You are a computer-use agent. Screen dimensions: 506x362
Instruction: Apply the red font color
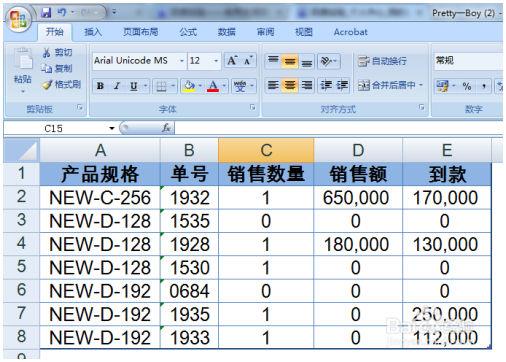coord(213,86)
